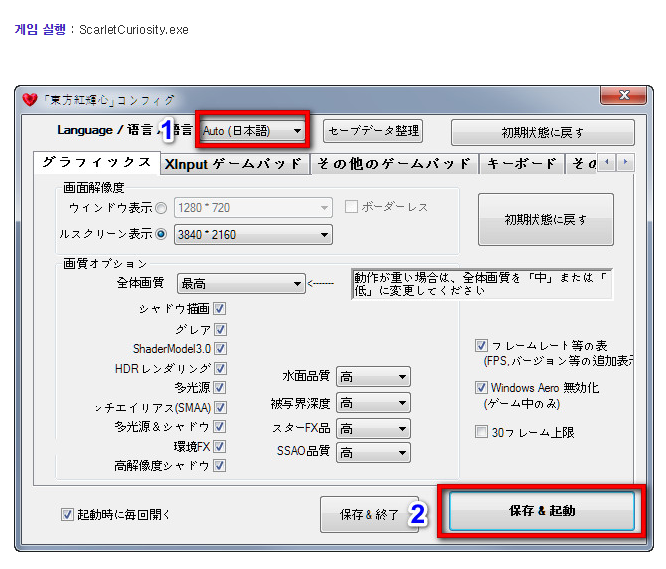This screenshot has width=666, height=569.
Task: Click the heart app icon in title bar
Action: coord(30,100)
